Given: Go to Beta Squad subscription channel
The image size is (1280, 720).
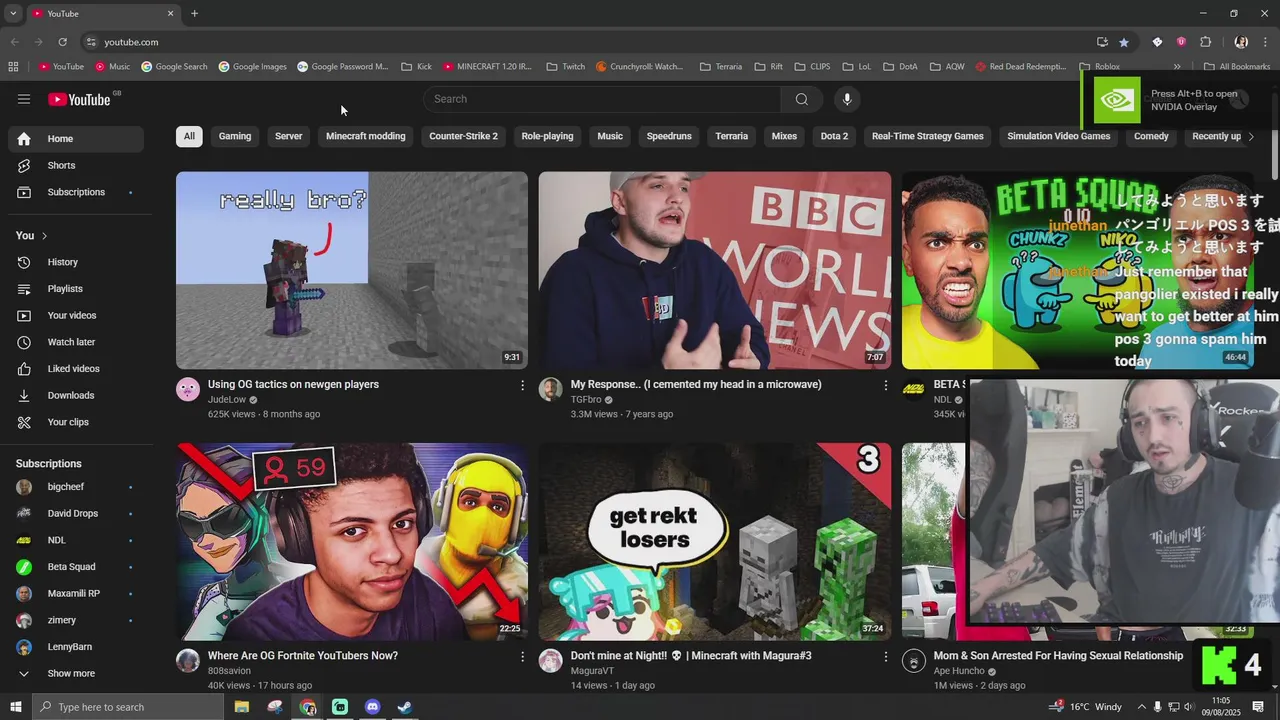Looking at the screenshot, I should tap(76, 567).
